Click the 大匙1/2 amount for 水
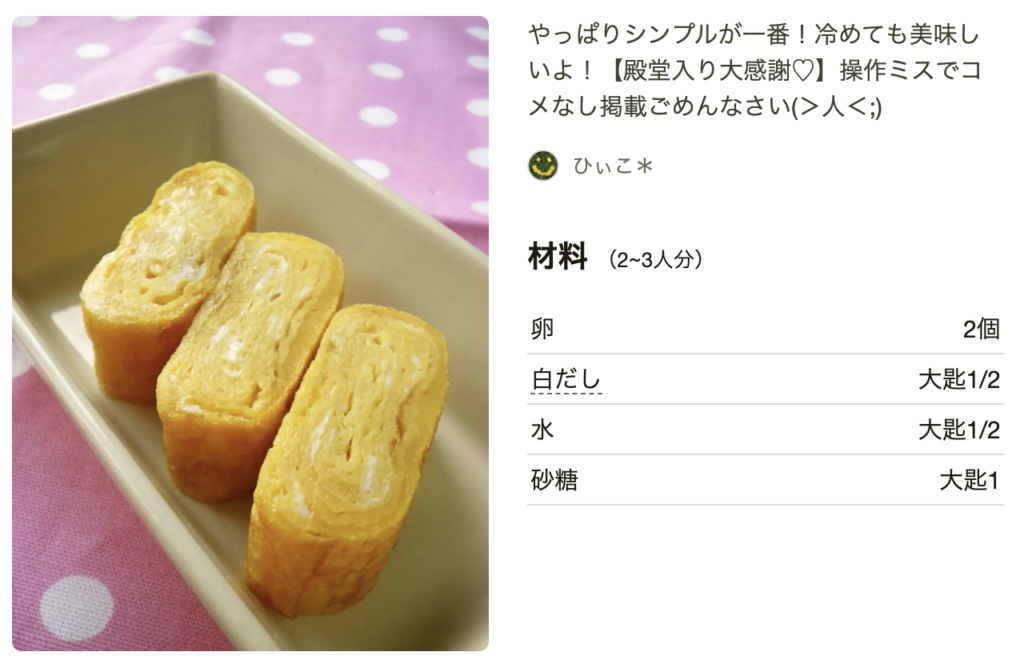The width and height of the screenshot is (1024, 672). coord(959,430)
